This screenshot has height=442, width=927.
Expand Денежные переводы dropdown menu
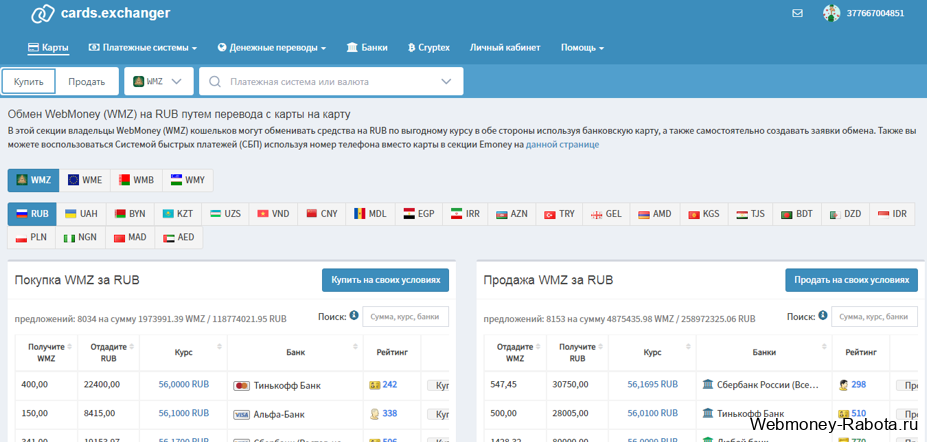(x=272, y=48)
